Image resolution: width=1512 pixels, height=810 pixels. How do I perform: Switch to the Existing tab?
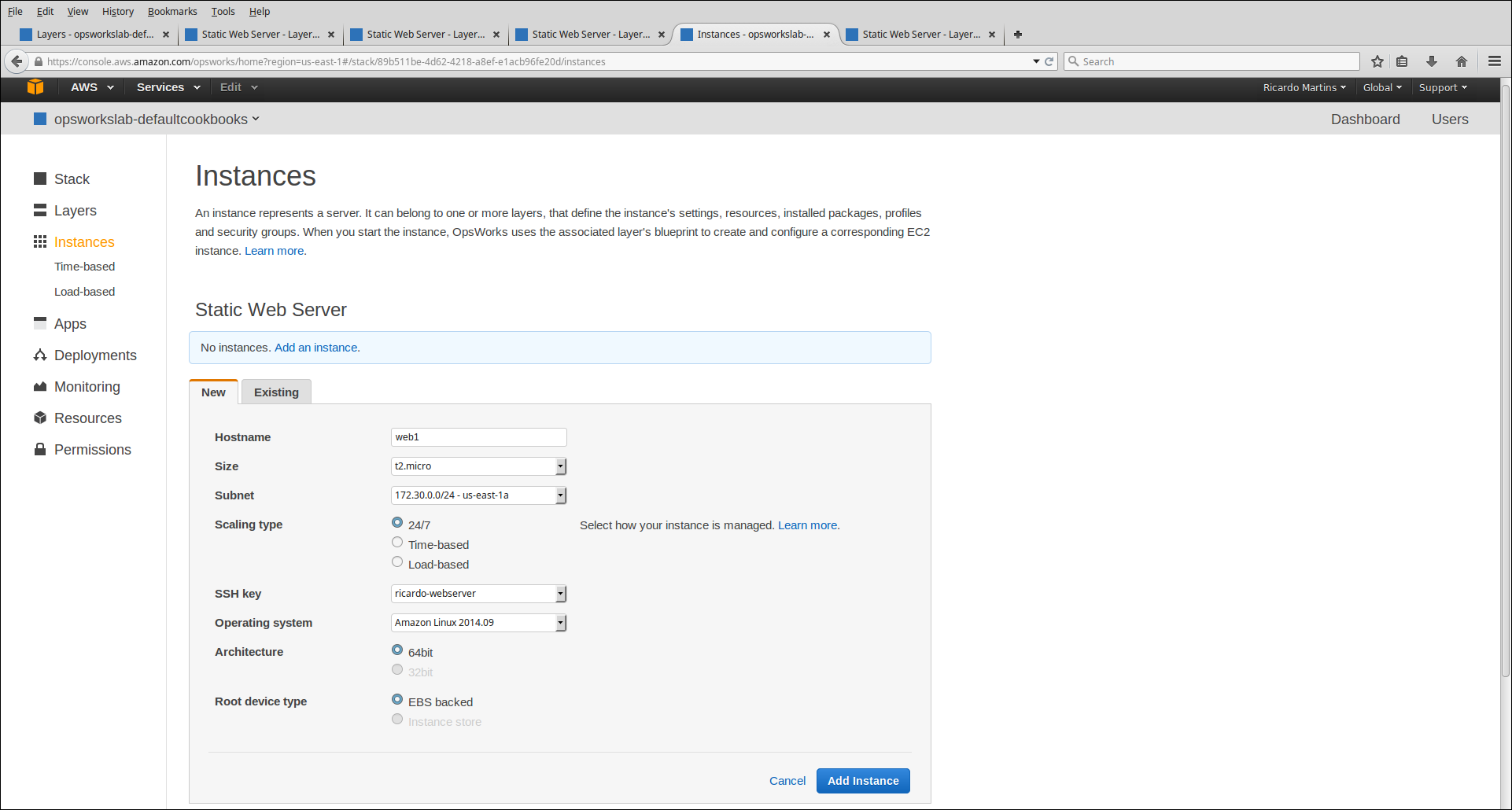(276, 392)
